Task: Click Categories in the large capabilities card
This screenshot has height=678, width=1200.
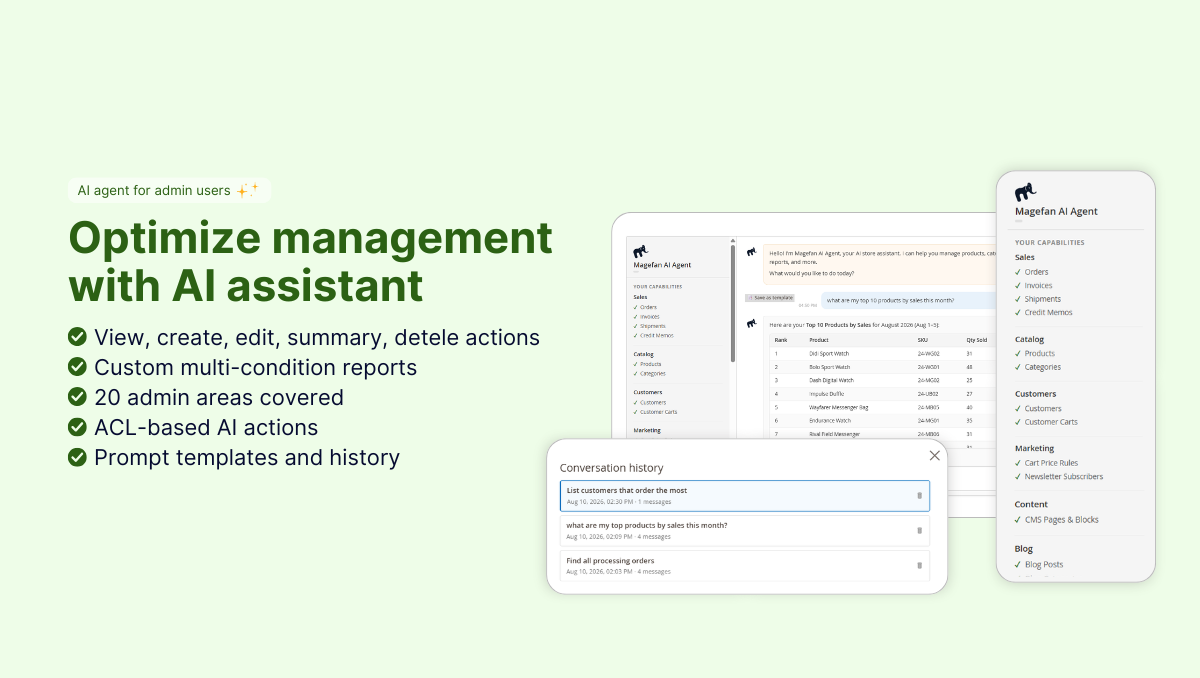Action: pyautogui.click(x=1042, y=367)
